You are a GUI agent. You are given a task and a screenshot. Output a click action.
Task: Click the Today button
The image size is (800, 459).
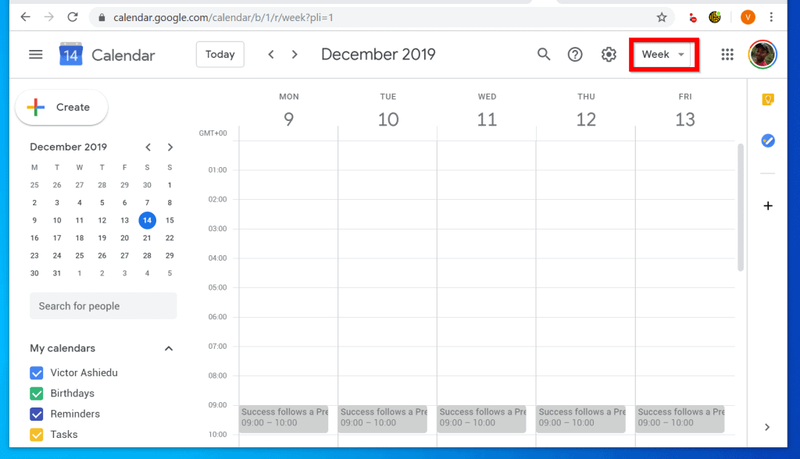point(220,54)
